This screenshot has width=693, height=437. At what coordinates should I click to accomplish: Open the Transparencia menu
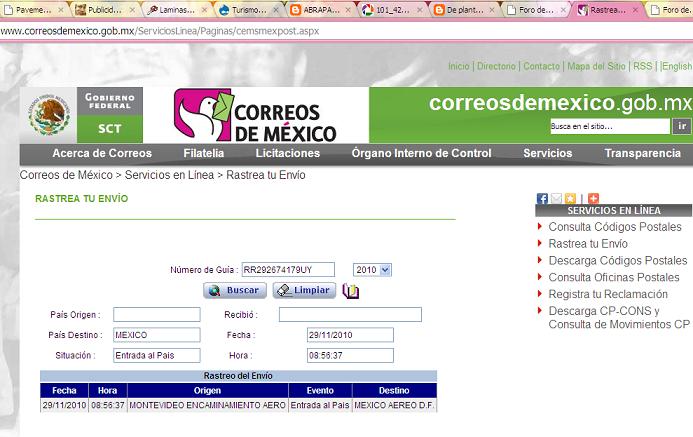click(643, 153)
